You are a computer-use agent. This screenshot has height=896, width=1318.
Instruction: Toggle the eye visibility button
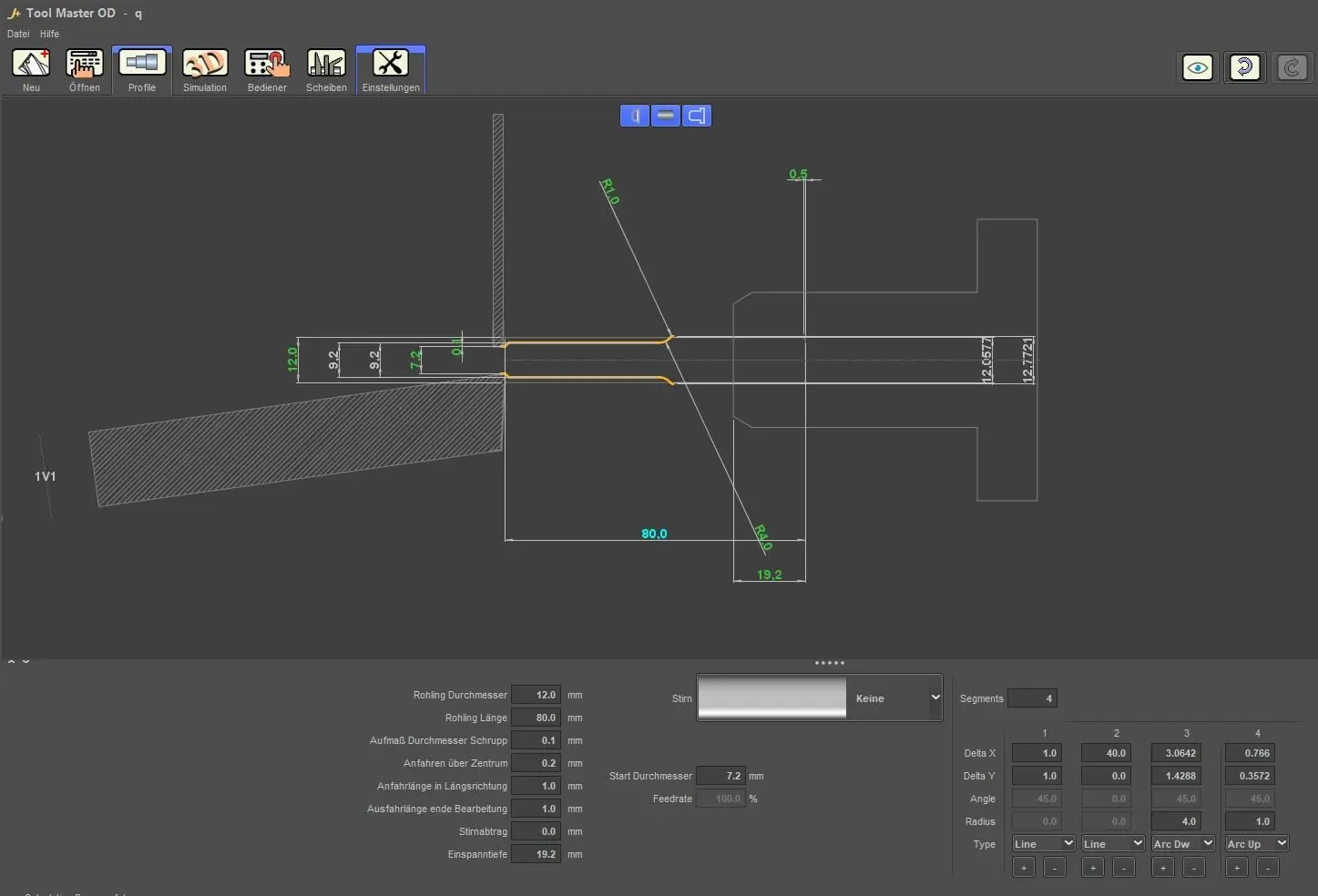1197,67
